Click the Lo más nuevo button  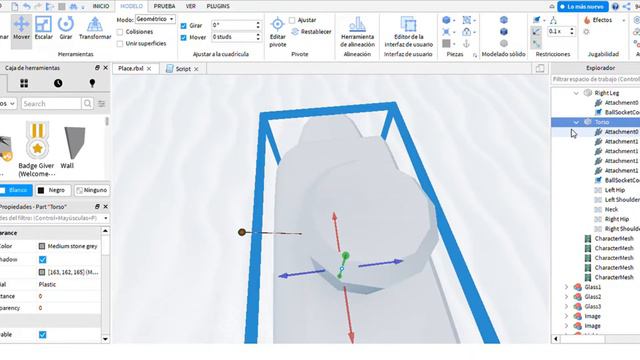(583, 7)
